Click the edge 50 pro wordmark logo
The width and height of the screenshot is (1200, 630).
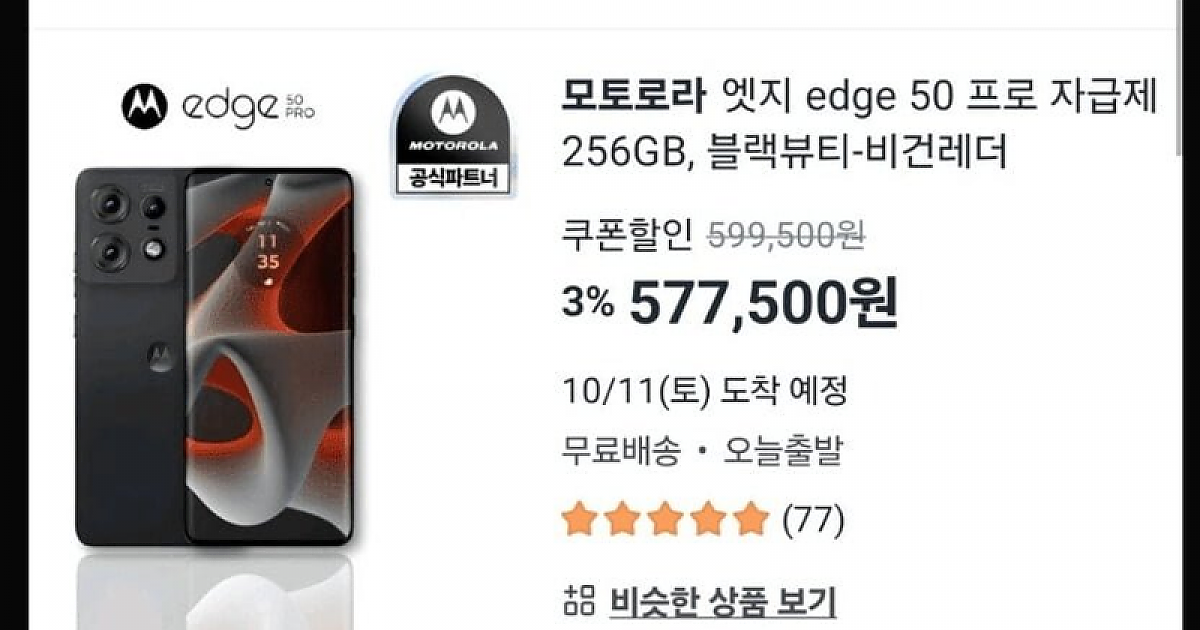(247, 106)
